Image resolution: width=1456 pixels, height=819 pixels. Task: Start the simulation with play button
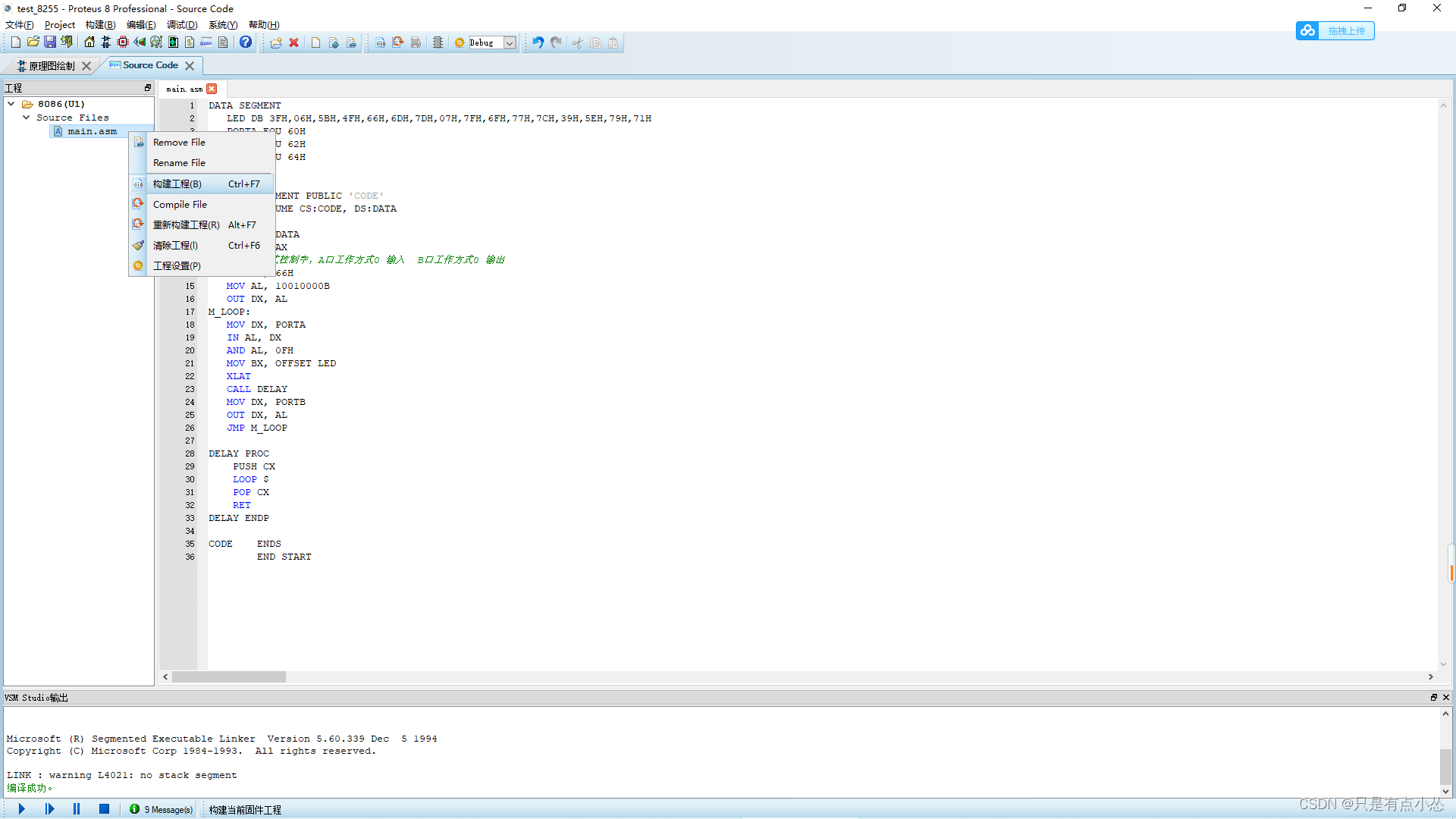pyautogui.click(x=22, y=809)
